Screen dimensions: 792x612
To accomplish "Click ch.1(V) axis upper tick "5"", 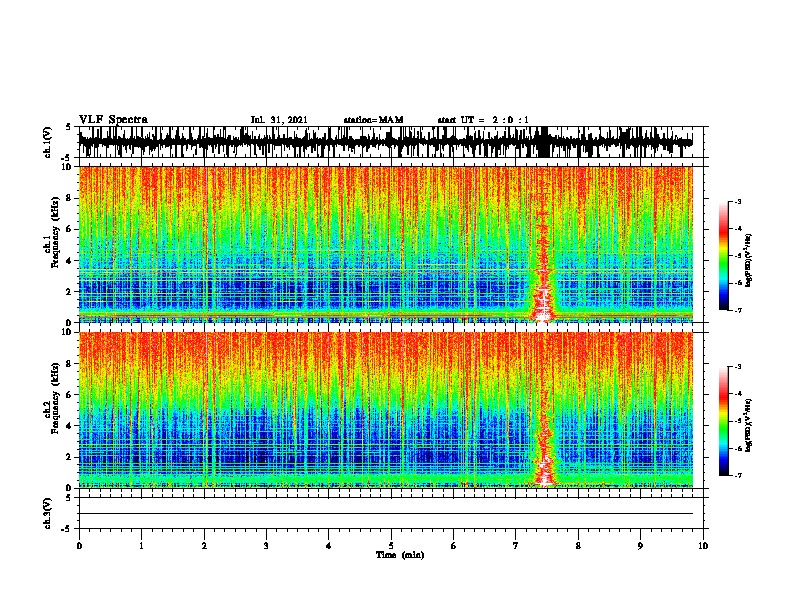I will click(x=70, y=127).
